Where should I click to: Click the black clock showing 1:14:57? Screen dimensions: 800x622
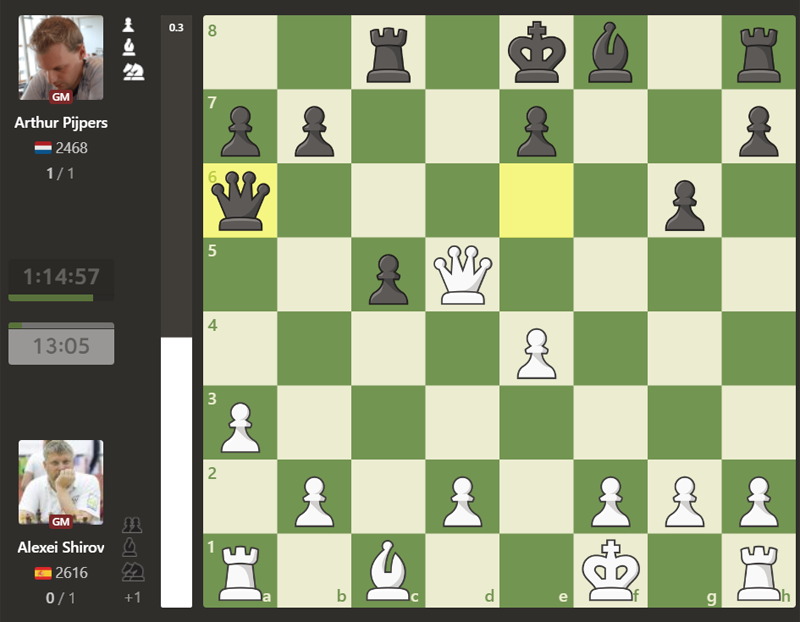point(60,277)
